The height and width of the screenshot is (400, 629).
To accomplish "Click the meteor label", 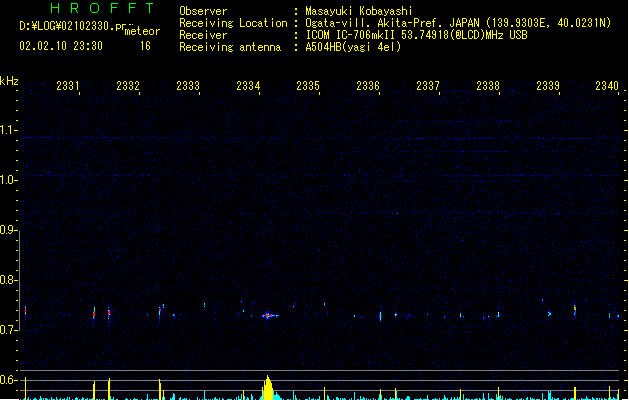I will coord(142,31).
